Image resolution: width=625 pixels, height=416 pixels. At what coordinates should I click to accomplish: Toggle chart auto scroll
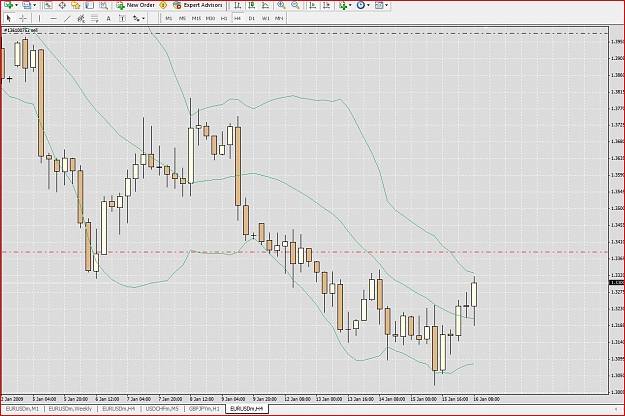click(313, 5)
